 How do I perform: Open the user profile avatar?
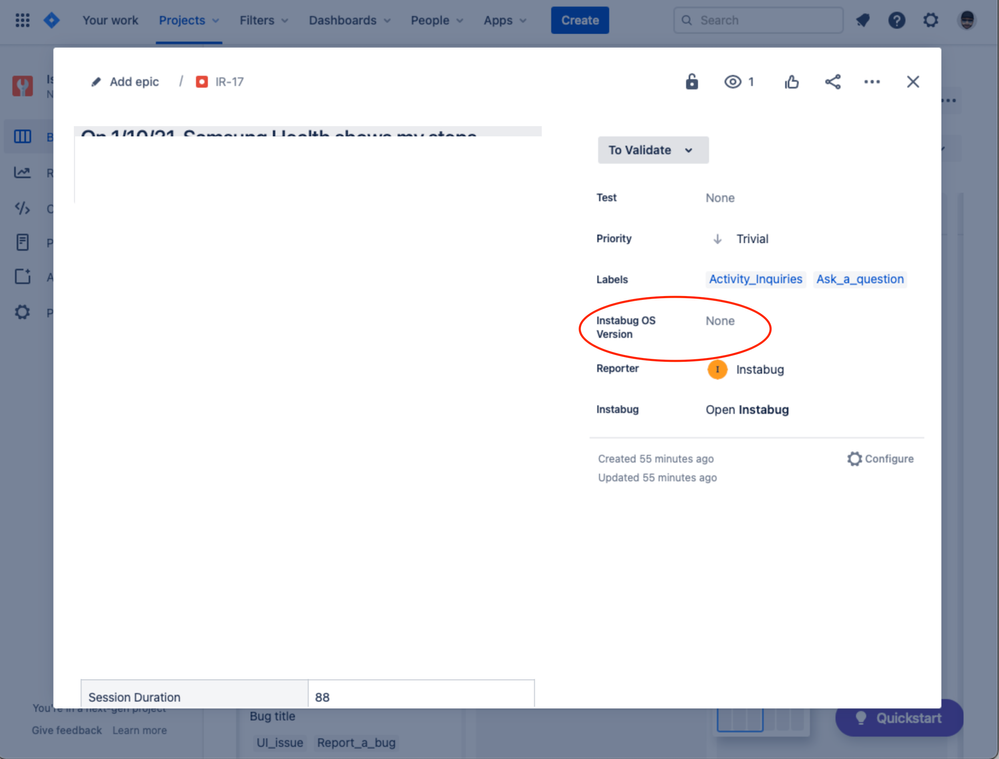[x=967, y=20]
